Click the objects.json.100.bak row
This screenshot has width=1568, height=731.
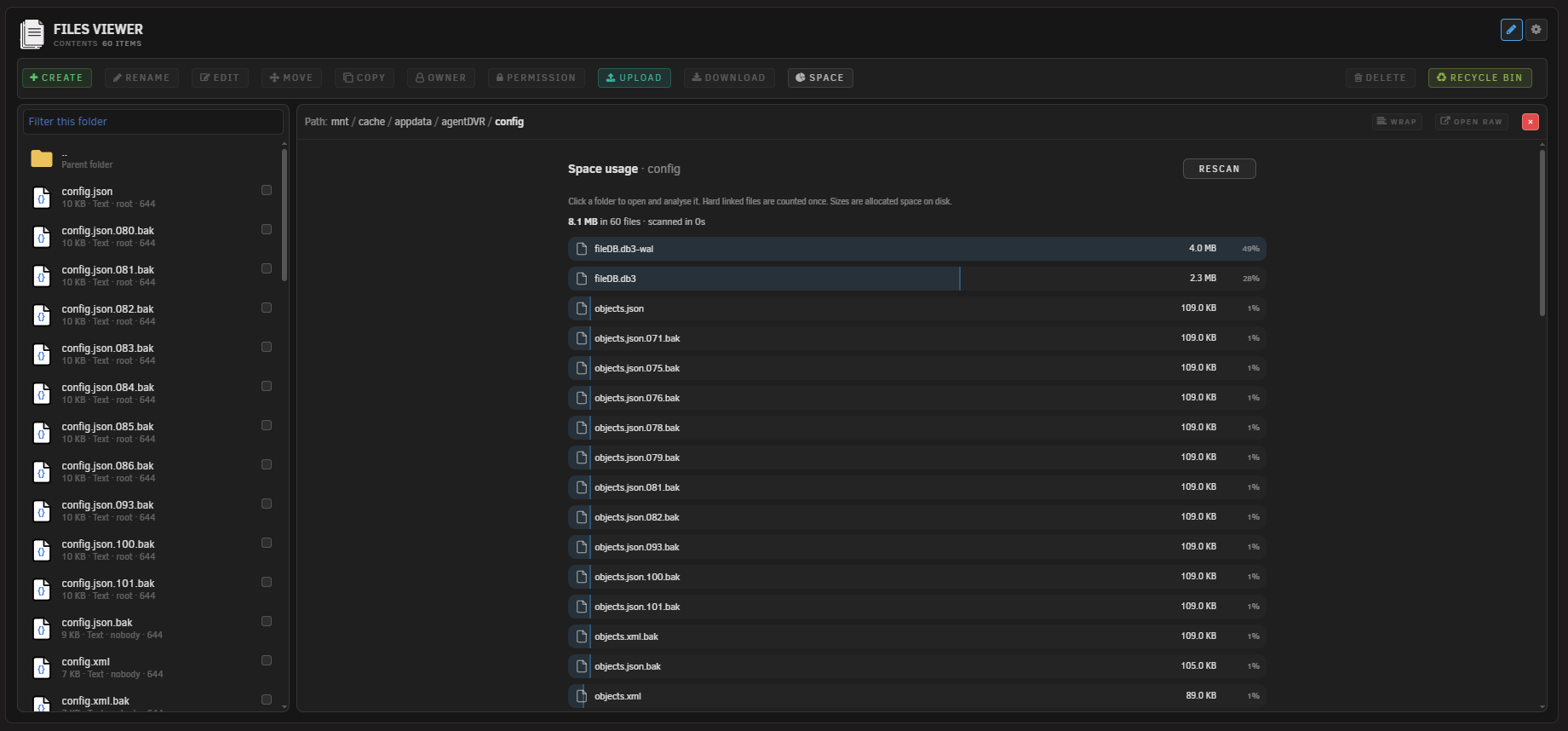pos(917,577)
